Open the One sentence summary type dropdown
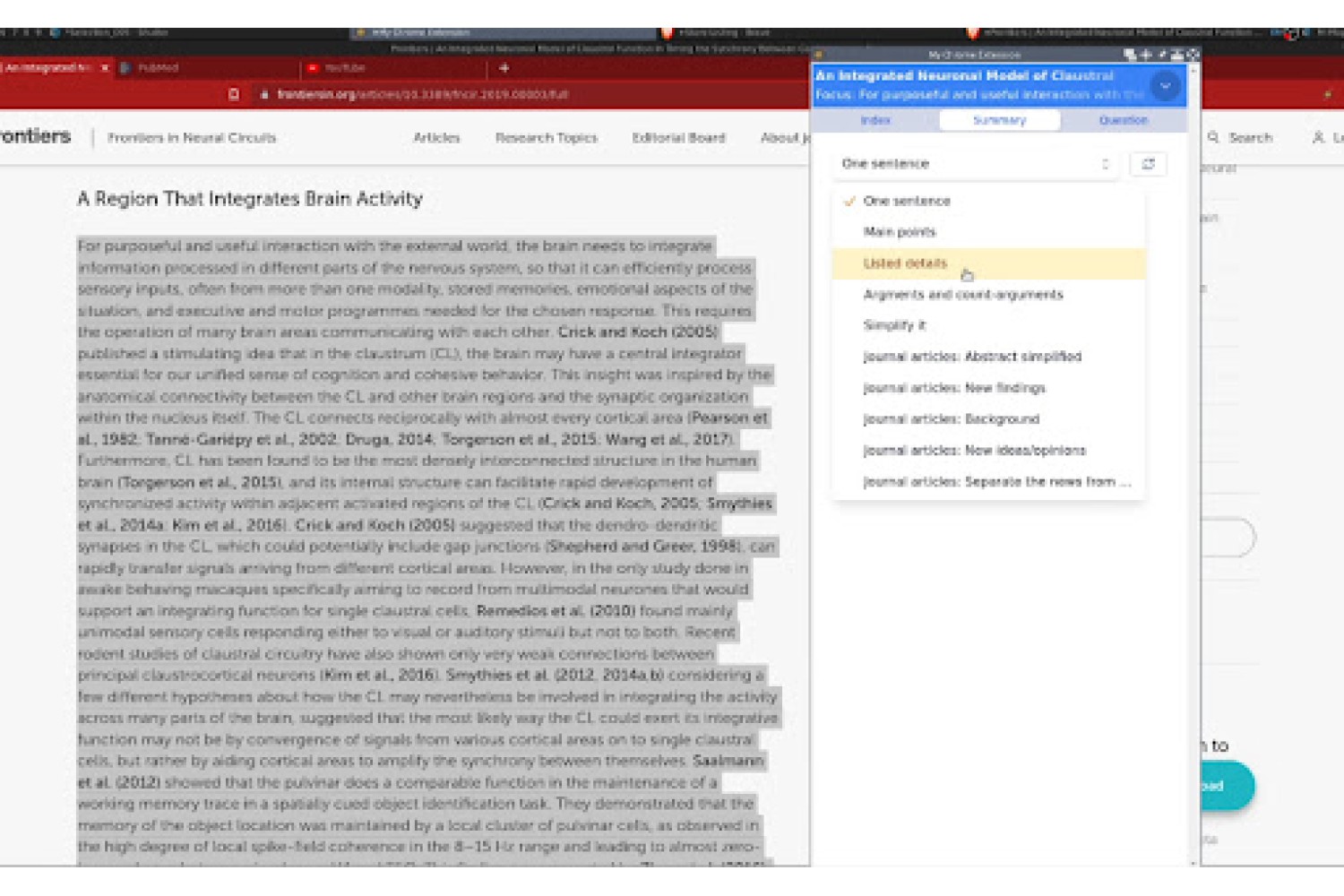 (x=975, y=164)
